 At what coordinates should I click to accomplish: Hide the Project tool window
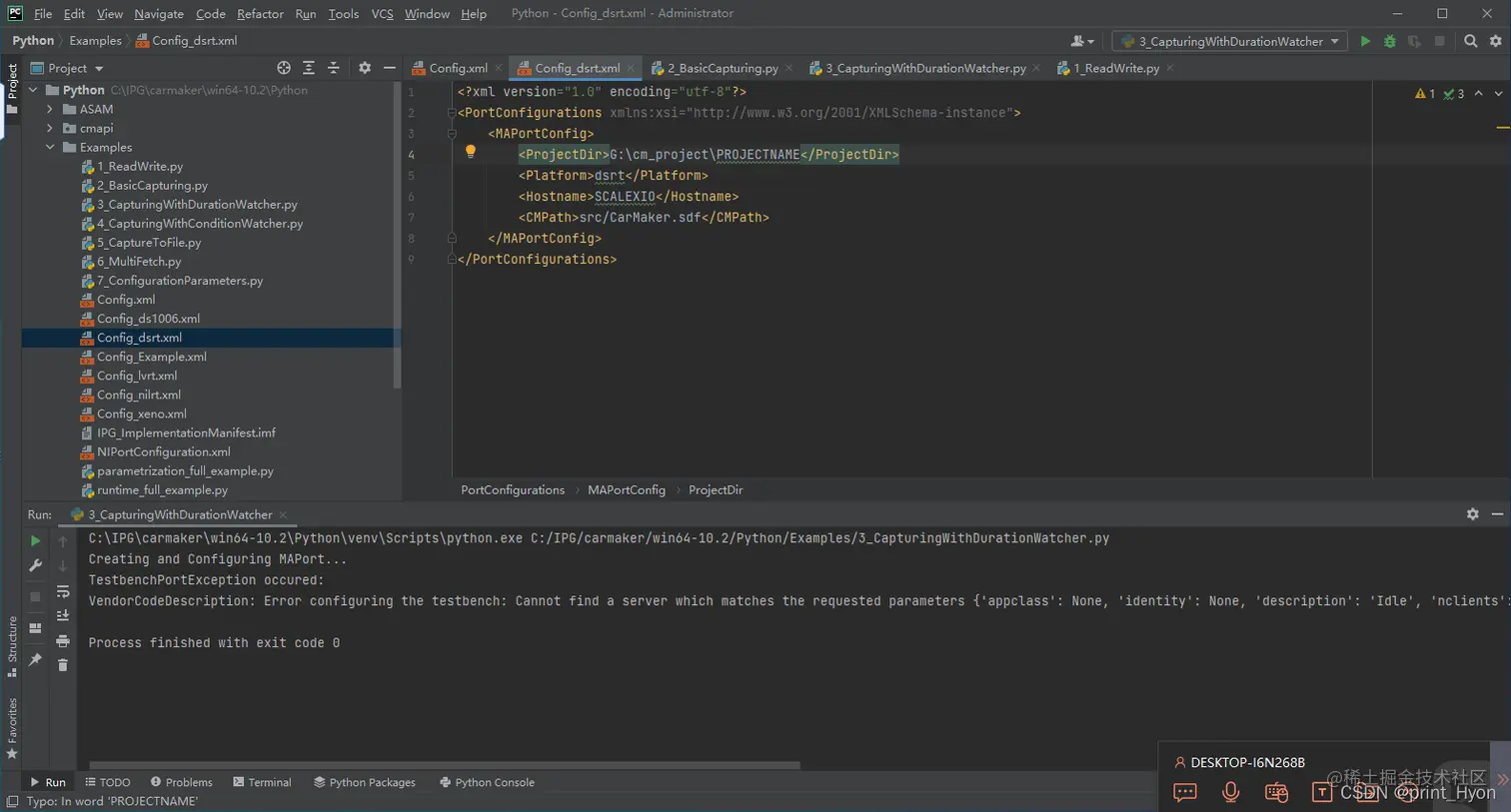(390, 68)
